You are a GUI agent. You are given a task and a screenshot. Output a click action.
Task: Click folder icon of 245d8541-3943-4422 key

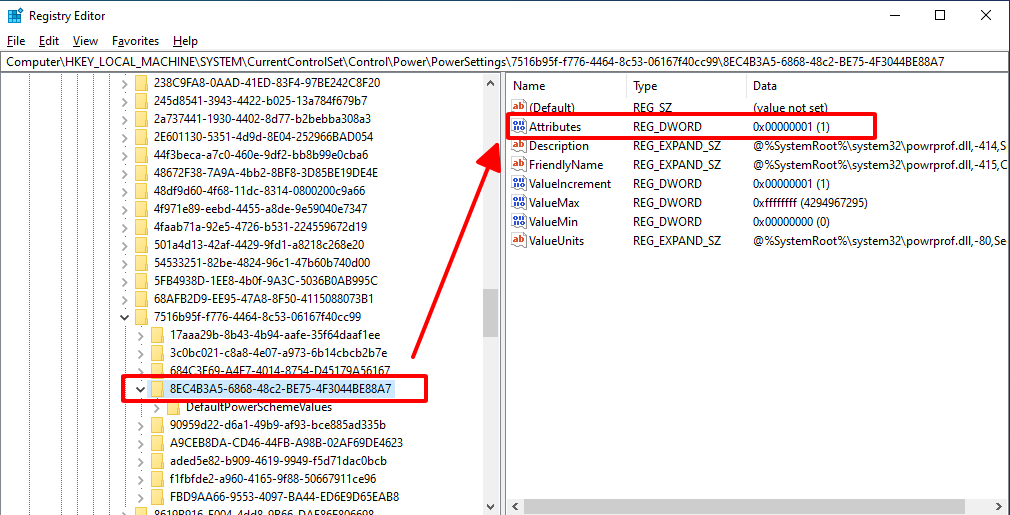pos(141,100)
